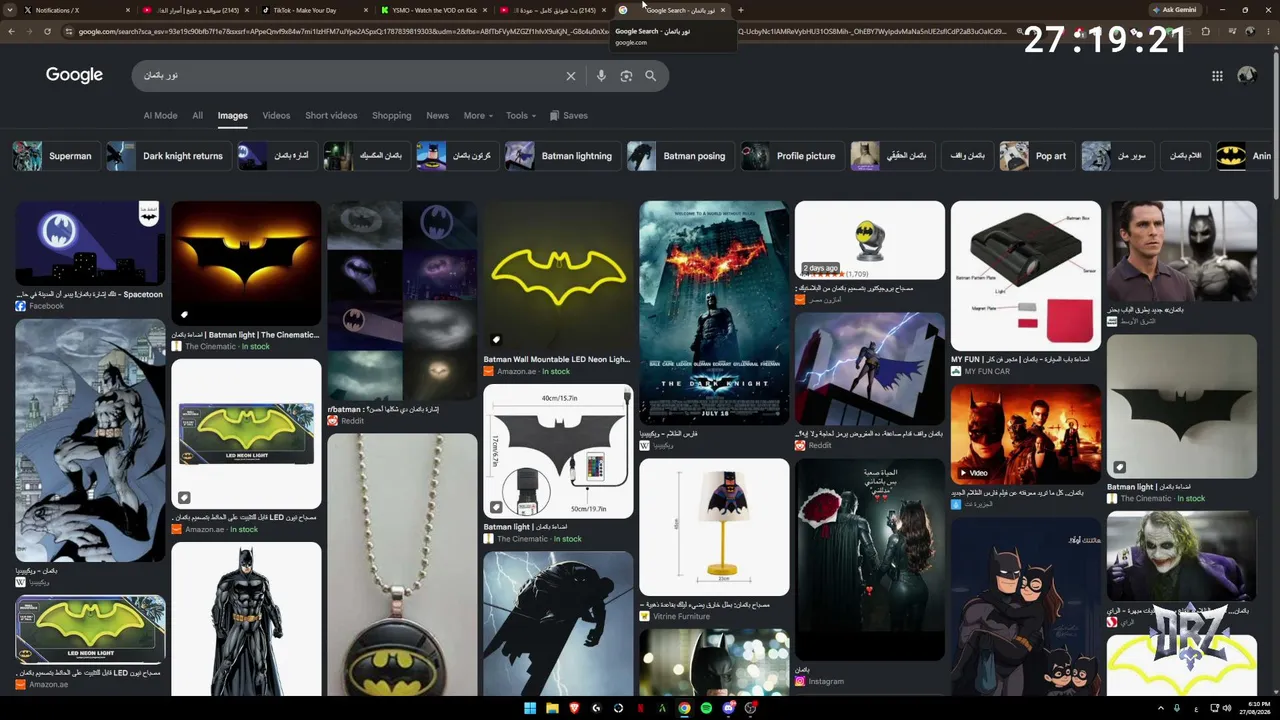Click the magnifier search submit icon
Image resolution: width=1280 pixels, height=720 pixels.
(650, 76)
